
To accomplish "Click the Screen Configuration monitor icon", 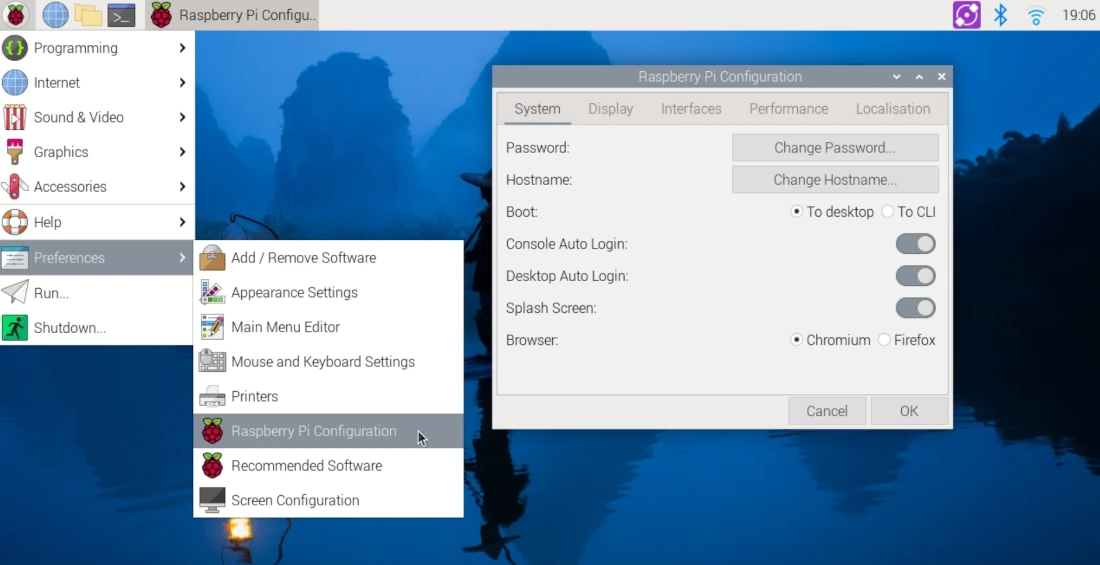I will [x=212, y=500].
